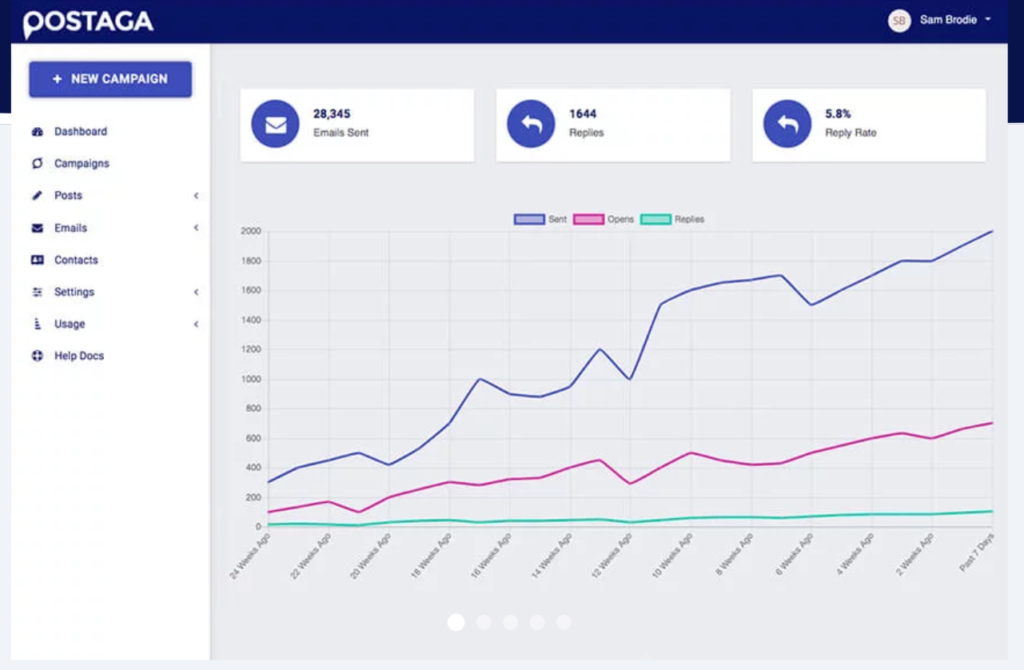Expand the Posts submenu chevron
The width and height of the screenshot is (1024, 670).
point(196,195)
